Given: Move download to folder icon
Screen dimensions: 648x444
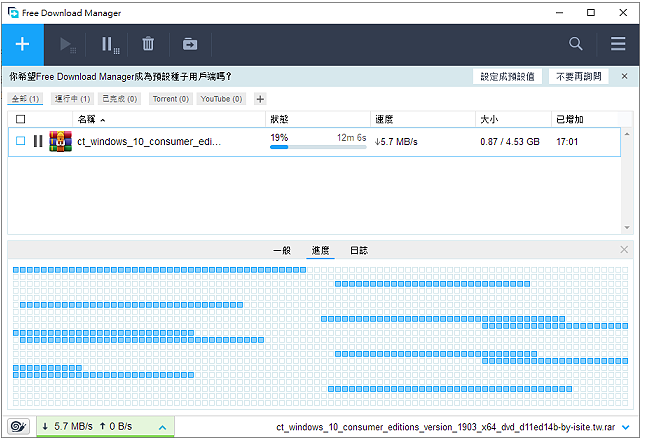Looking at the screenshot, I should (190, 44).
